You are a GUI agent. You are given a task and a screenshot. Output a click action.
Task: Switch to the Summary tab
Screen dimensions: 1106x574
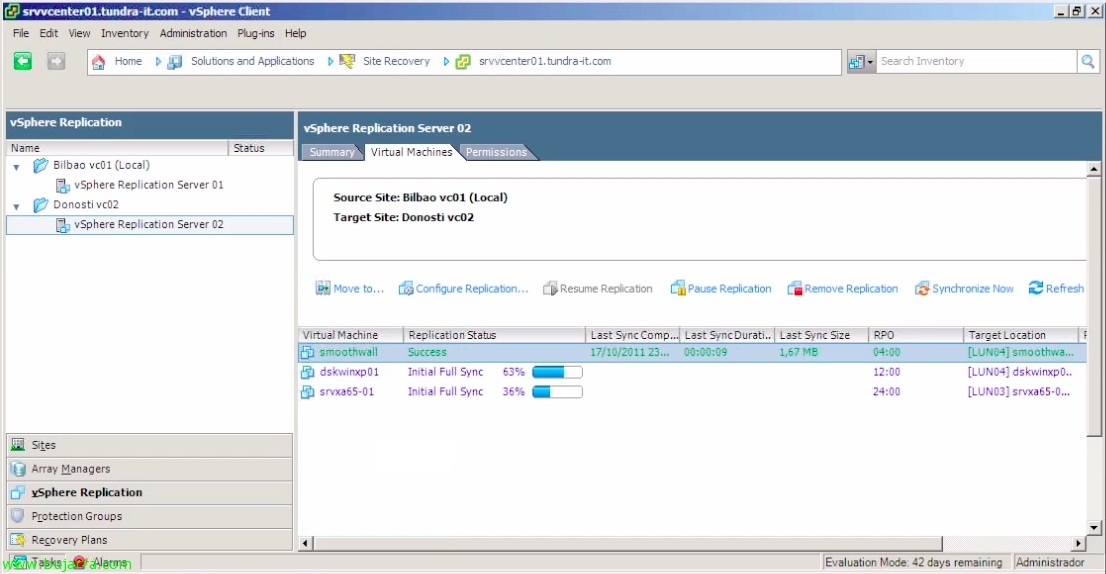(x=332, y=152)
